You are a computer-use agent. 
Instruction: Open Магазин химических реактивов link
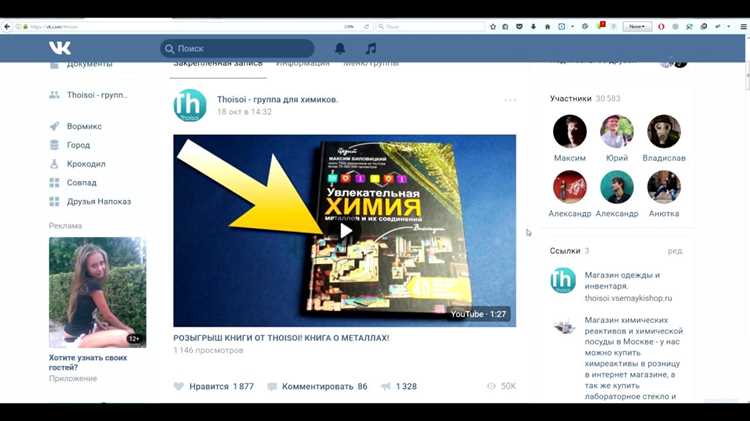[x=634, y=358]
